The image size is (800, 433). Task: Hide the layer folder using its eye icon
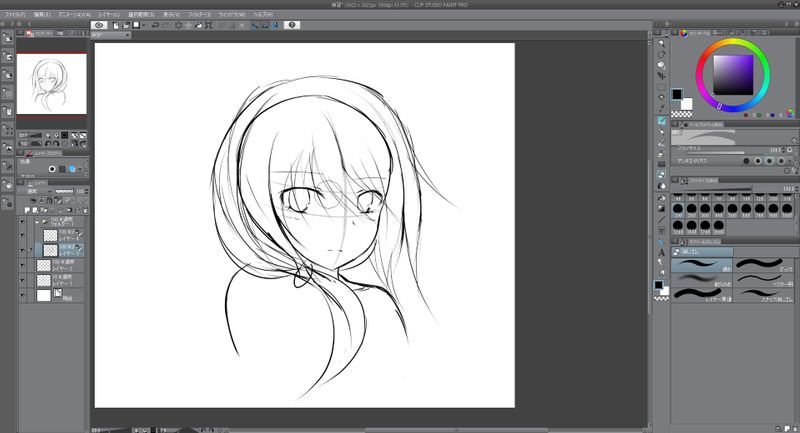point(23,222)
